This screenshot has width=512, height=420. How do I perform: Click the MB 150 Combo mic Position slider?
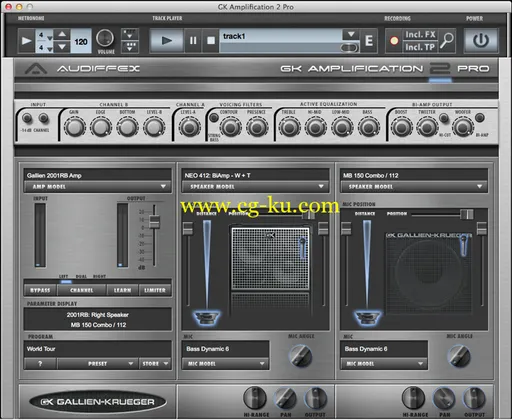[467, 214]
